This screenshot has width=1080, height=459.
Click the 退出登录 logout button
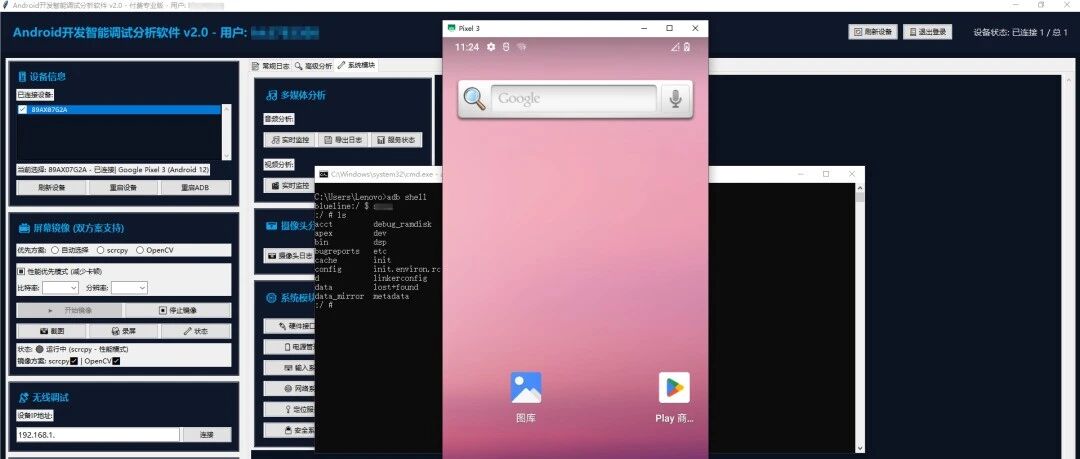[928, 32]
